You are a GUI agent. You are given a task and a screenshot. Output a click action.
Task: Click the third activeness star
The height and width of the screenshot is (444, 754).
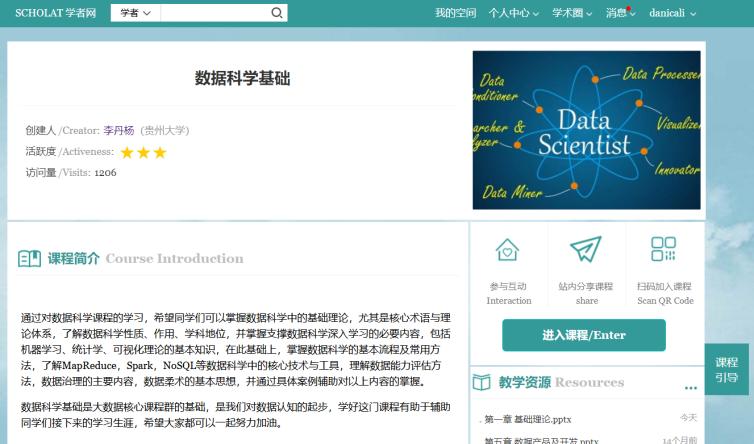point(160,153)
